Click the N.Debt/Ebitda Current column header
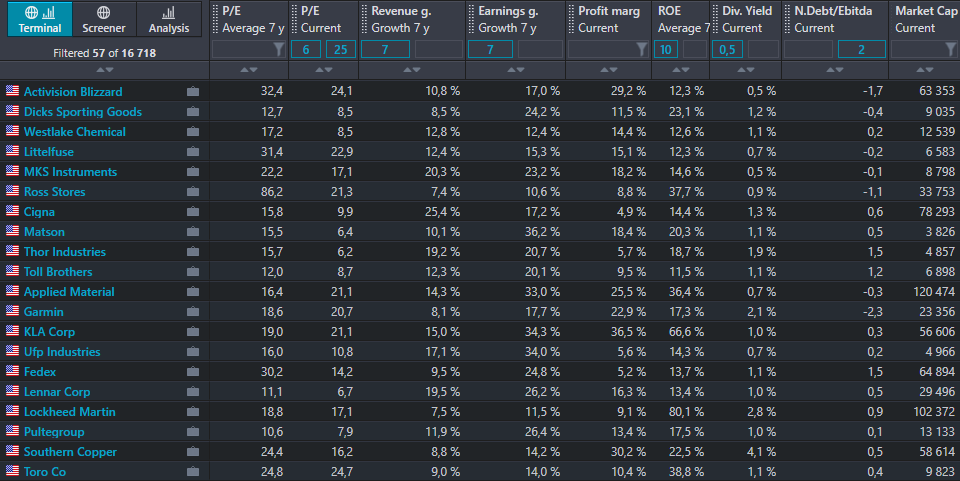Screen dimensions: 960x481 click(833, 20)
